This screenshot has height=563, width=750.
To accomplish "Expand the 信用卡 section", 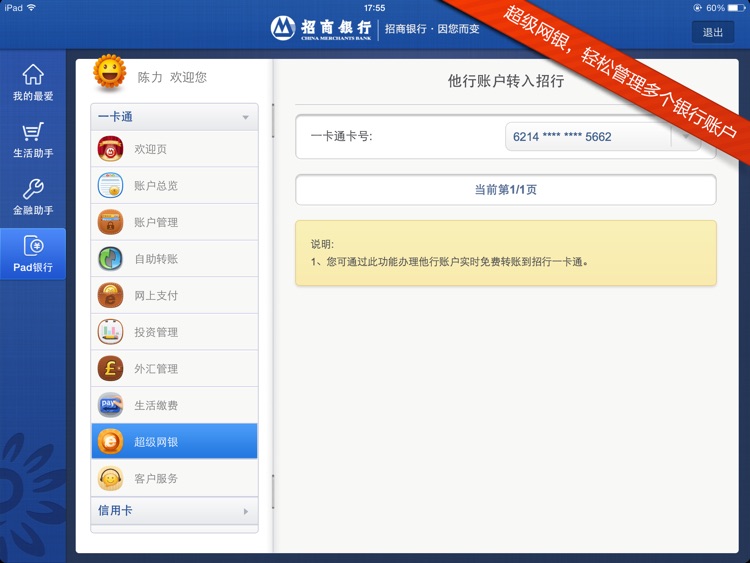I will (174, 511).
